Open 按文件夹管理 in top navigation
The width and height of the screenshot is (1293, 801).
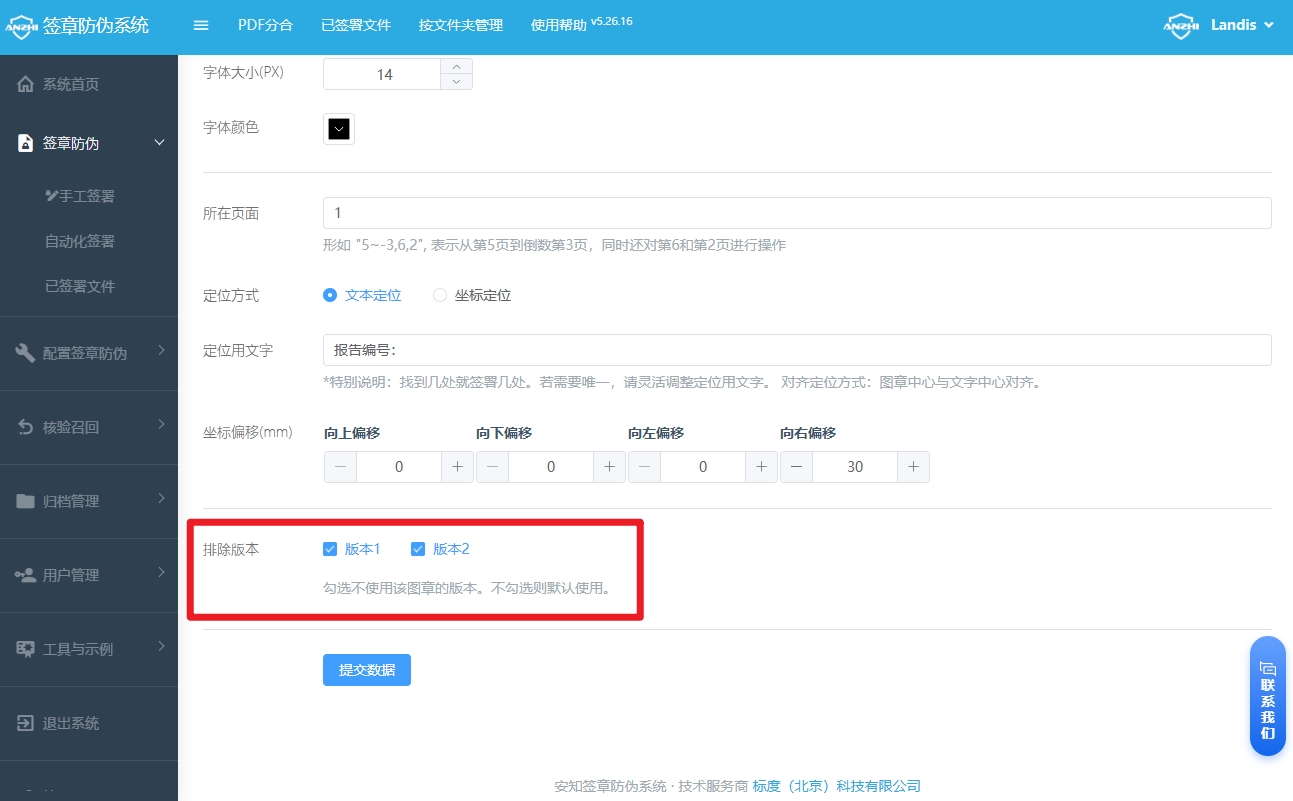tap(460, 26)
